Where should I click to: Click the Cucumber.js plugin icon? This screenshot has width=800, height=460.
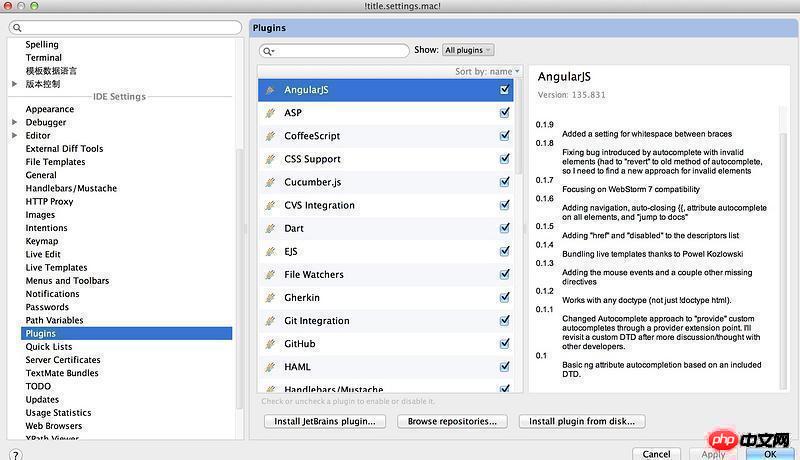click(x=270, y=183)
